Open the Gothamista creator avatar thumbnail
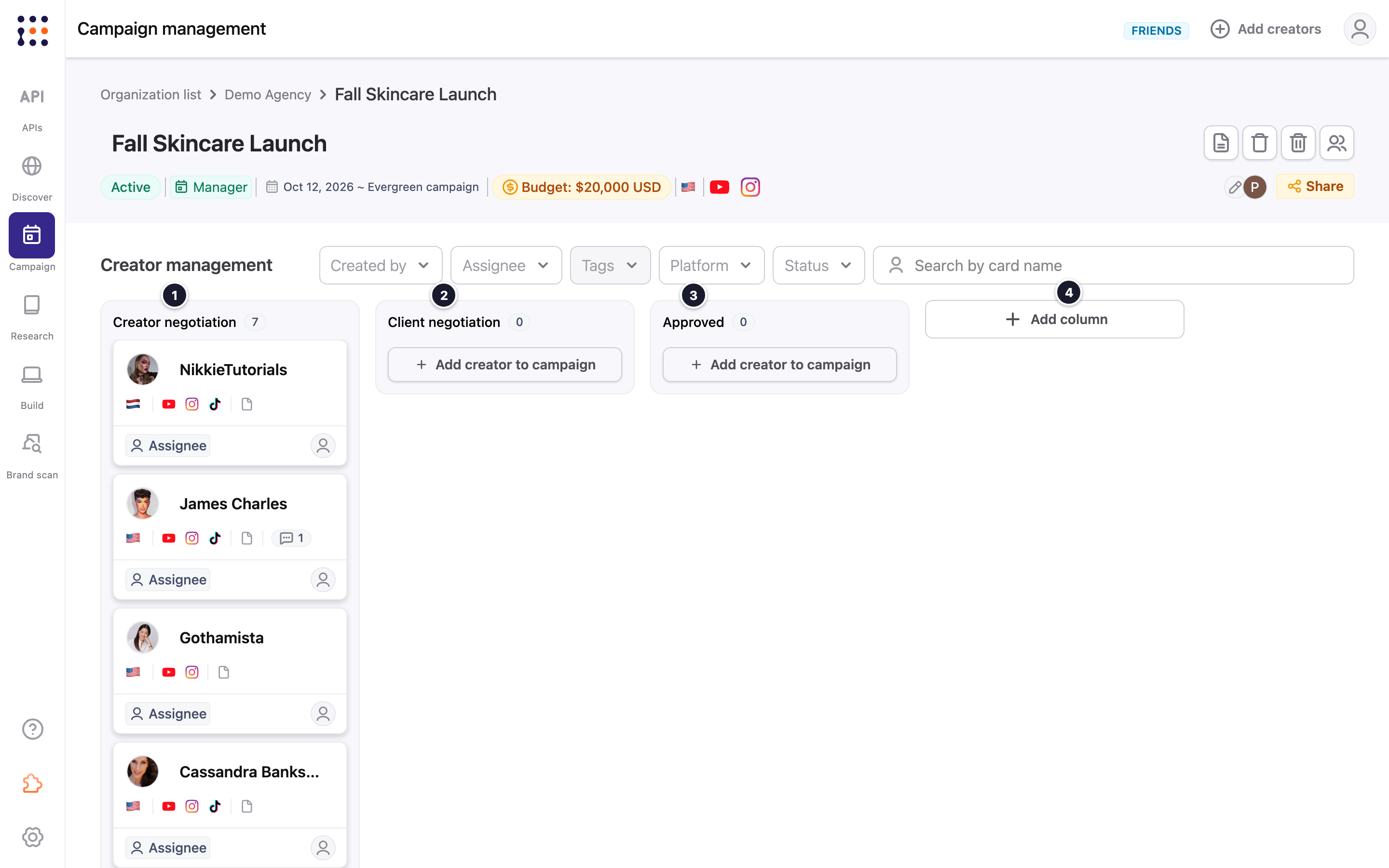The width and height of the screenshot is (1389, 868). coord(142,637)
